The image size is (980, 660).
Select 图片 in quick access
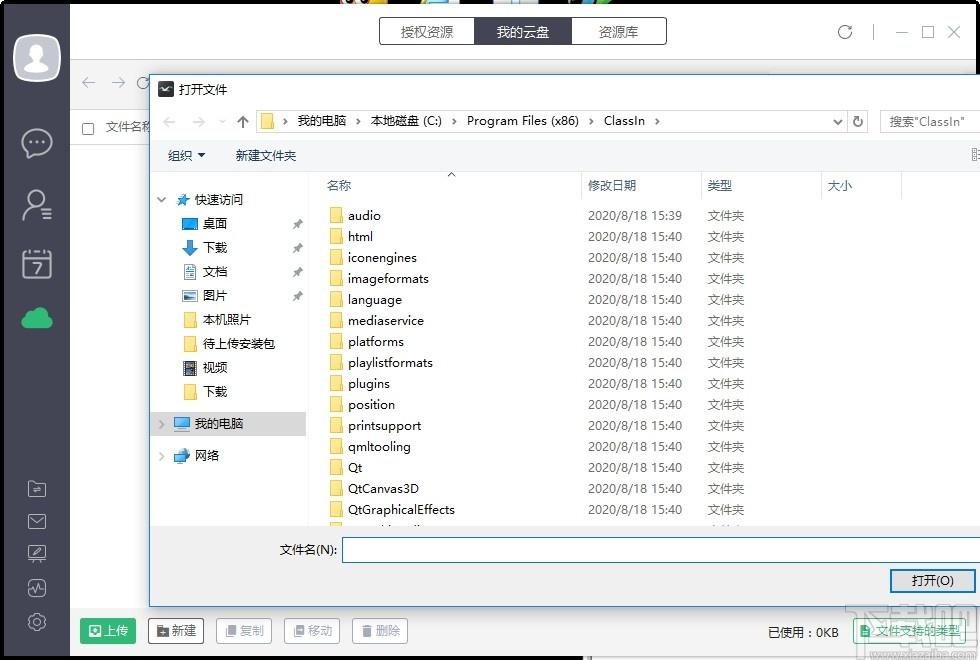pyautogui.click(x=214, y=296)
